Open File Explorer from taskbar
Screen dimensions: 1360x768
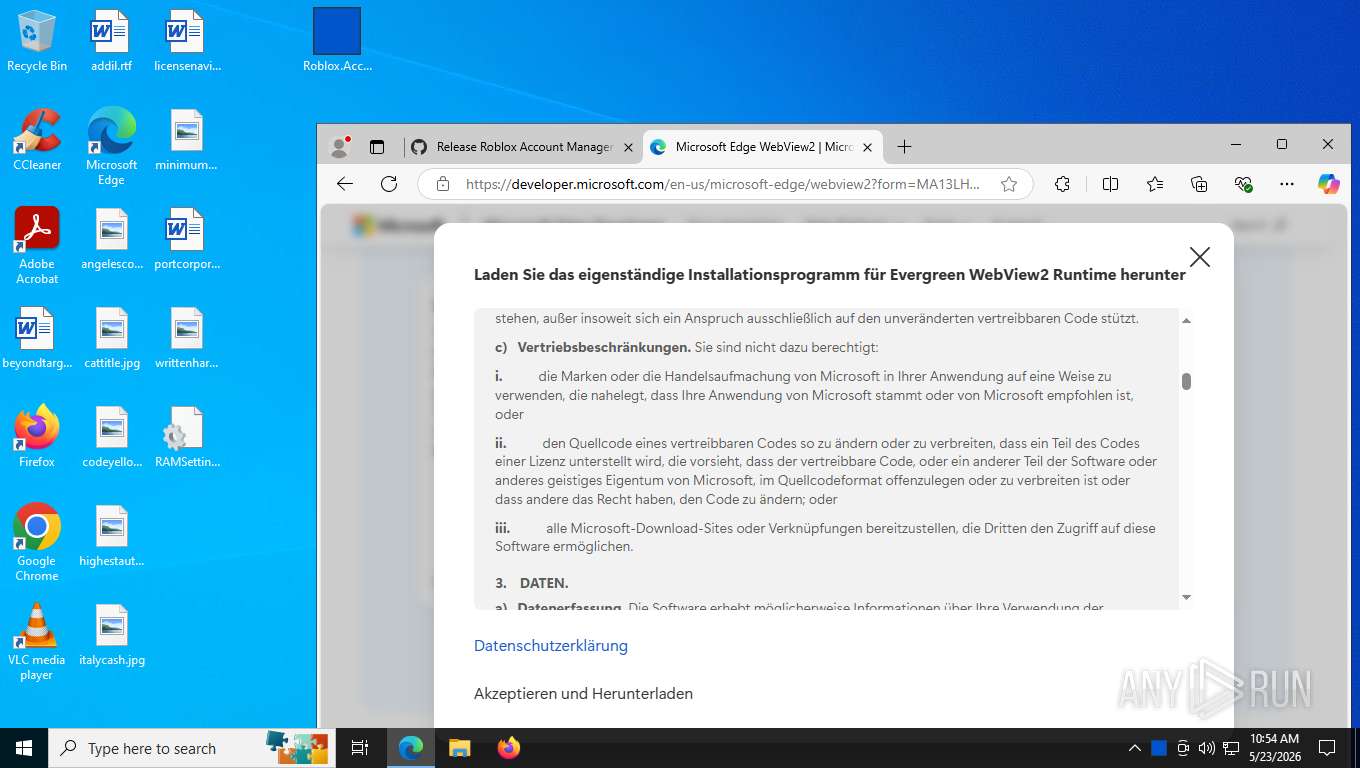click(459, 748)
